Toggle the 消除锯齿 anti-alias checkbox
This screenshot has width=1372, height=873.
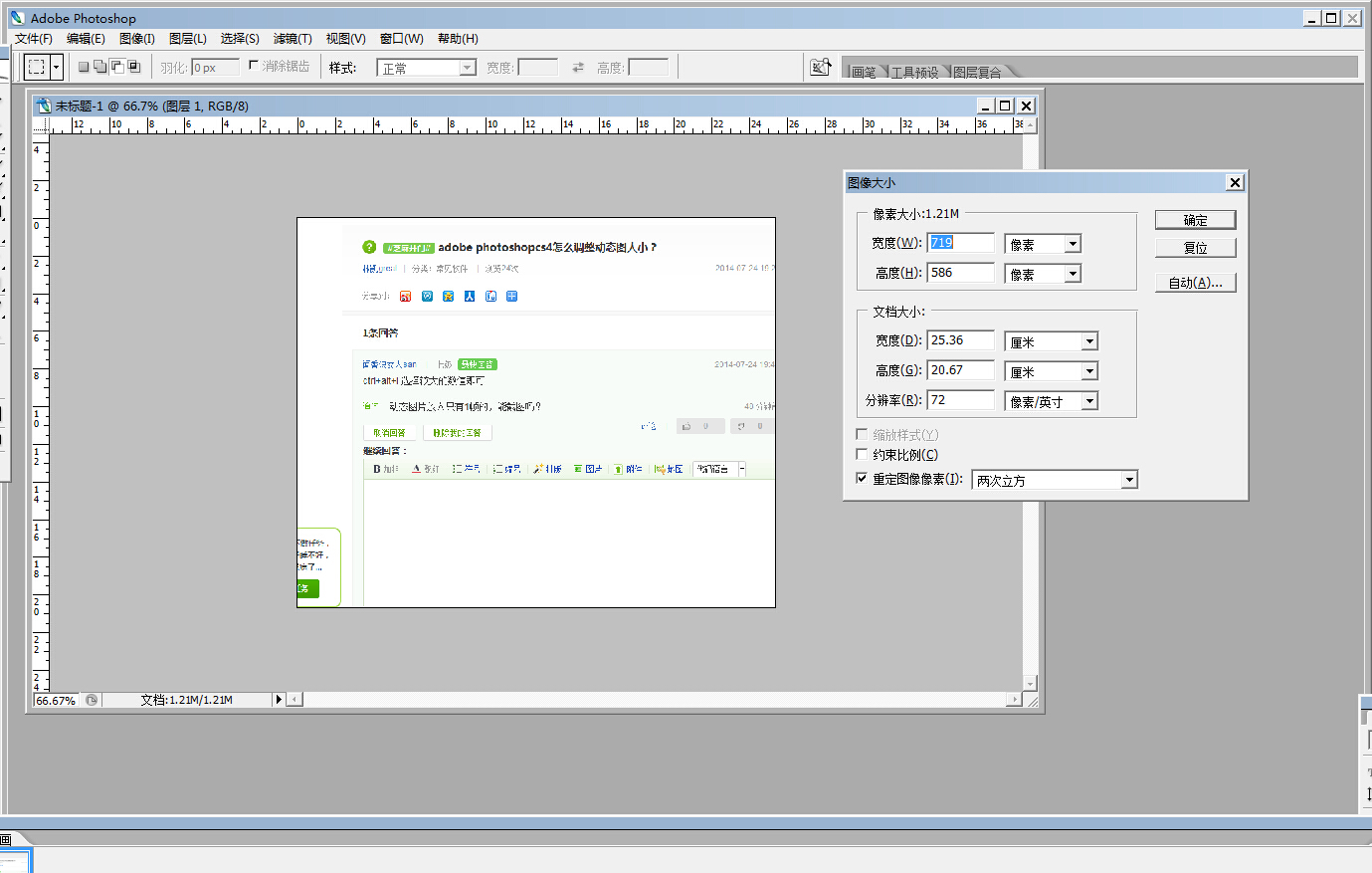[254, 65]
